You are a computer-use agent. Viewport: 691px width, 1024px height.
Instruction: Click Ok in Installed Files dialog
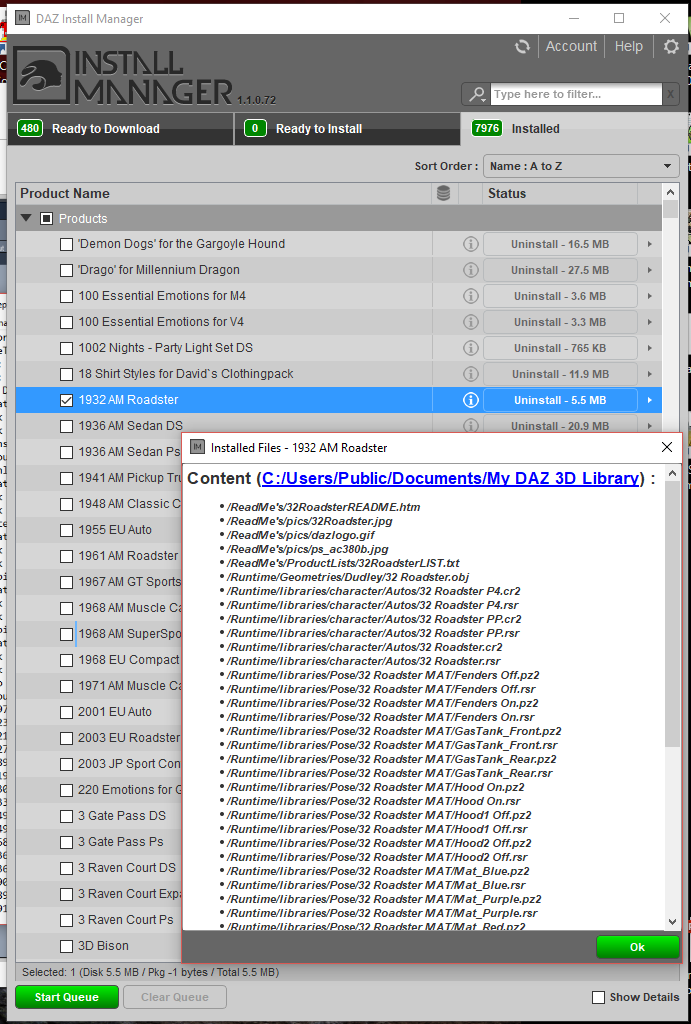coord(637,947)
